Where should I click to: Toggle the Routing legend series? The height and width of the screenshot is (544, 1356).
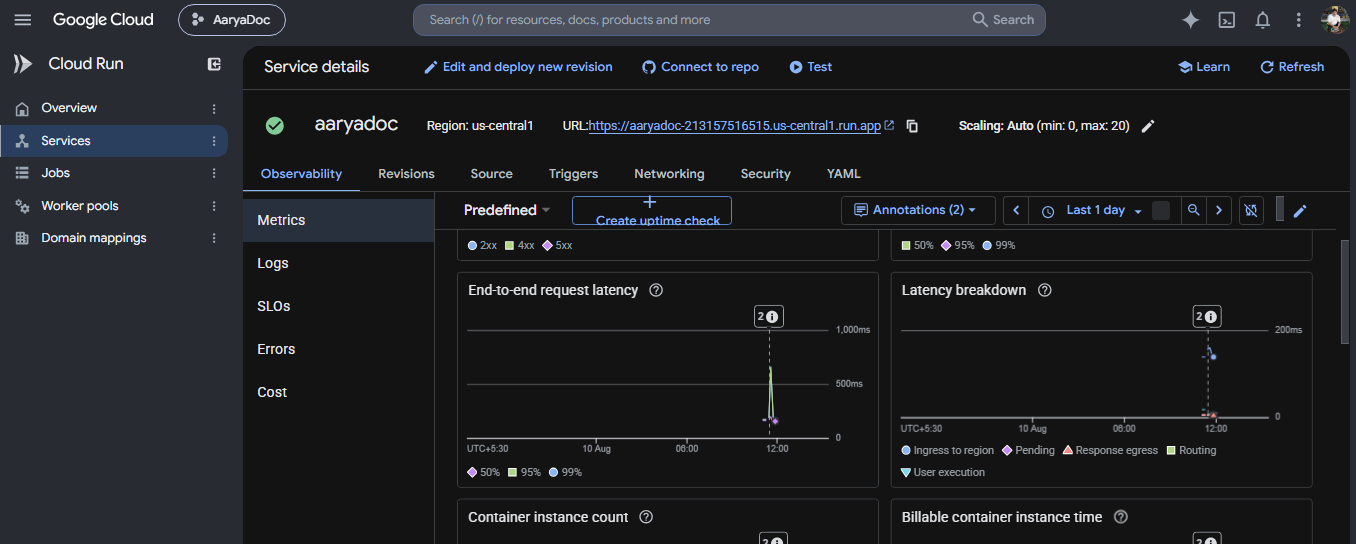(1192, 450)
